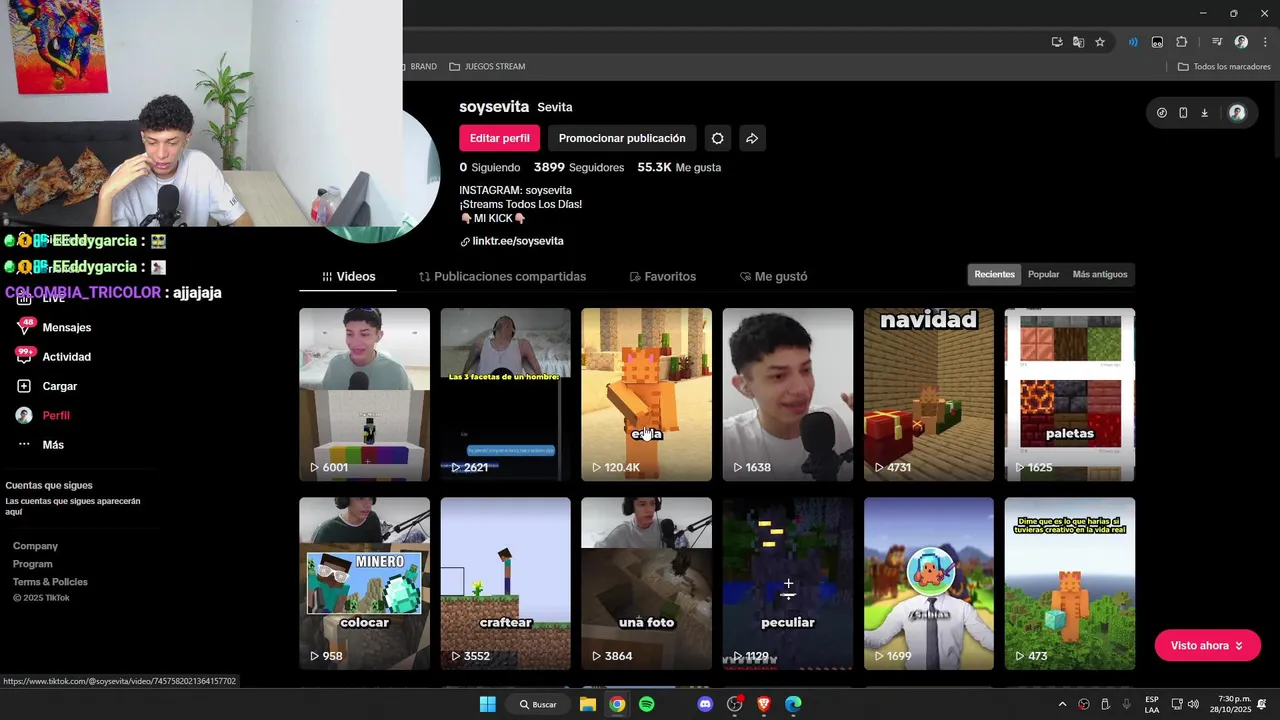This screenshot has height=720, width=1280.
Task: Click the Buscar taskbar search box
Action: [537, 704]
